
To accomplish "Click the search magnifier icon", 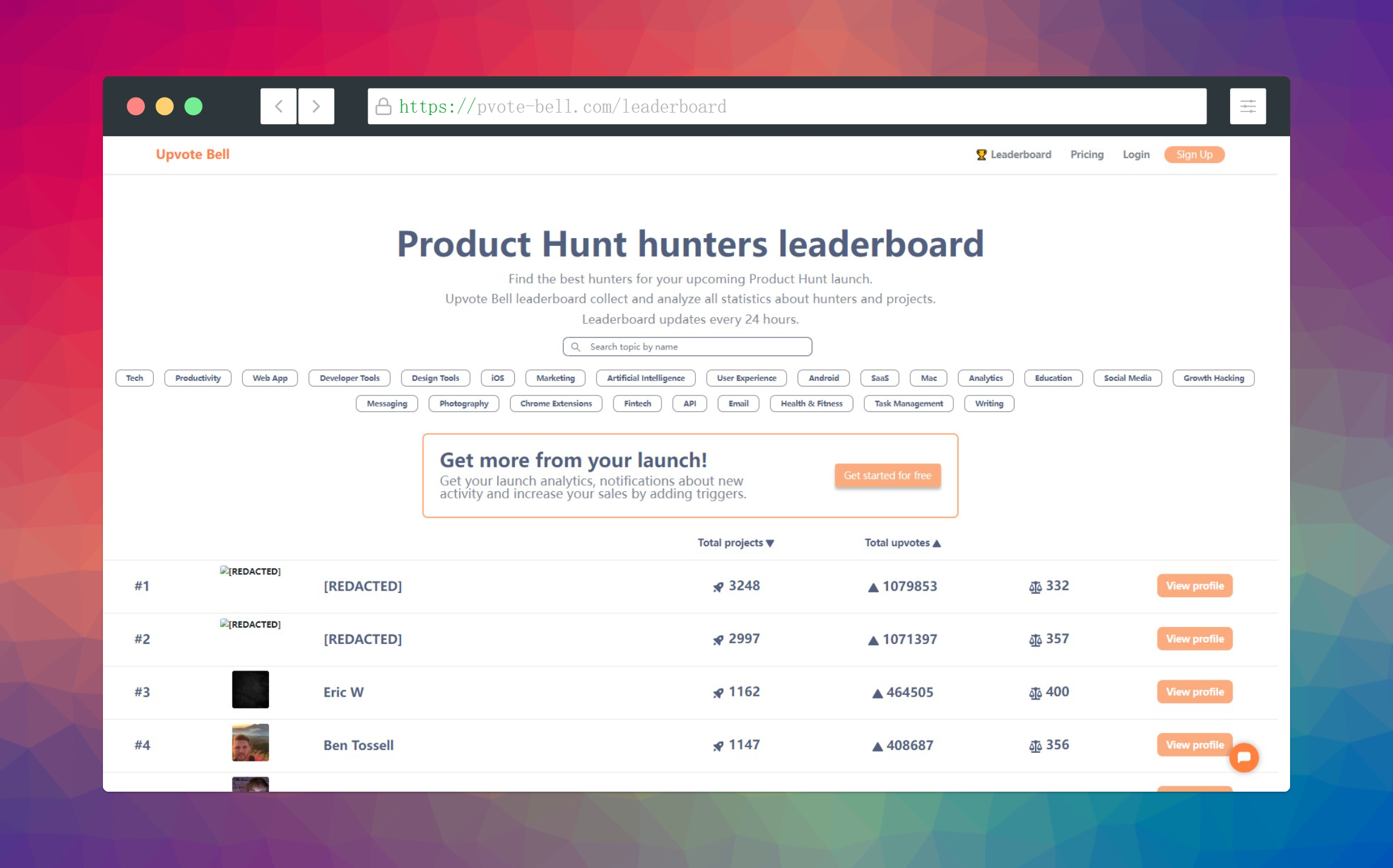I will point(575,346).
